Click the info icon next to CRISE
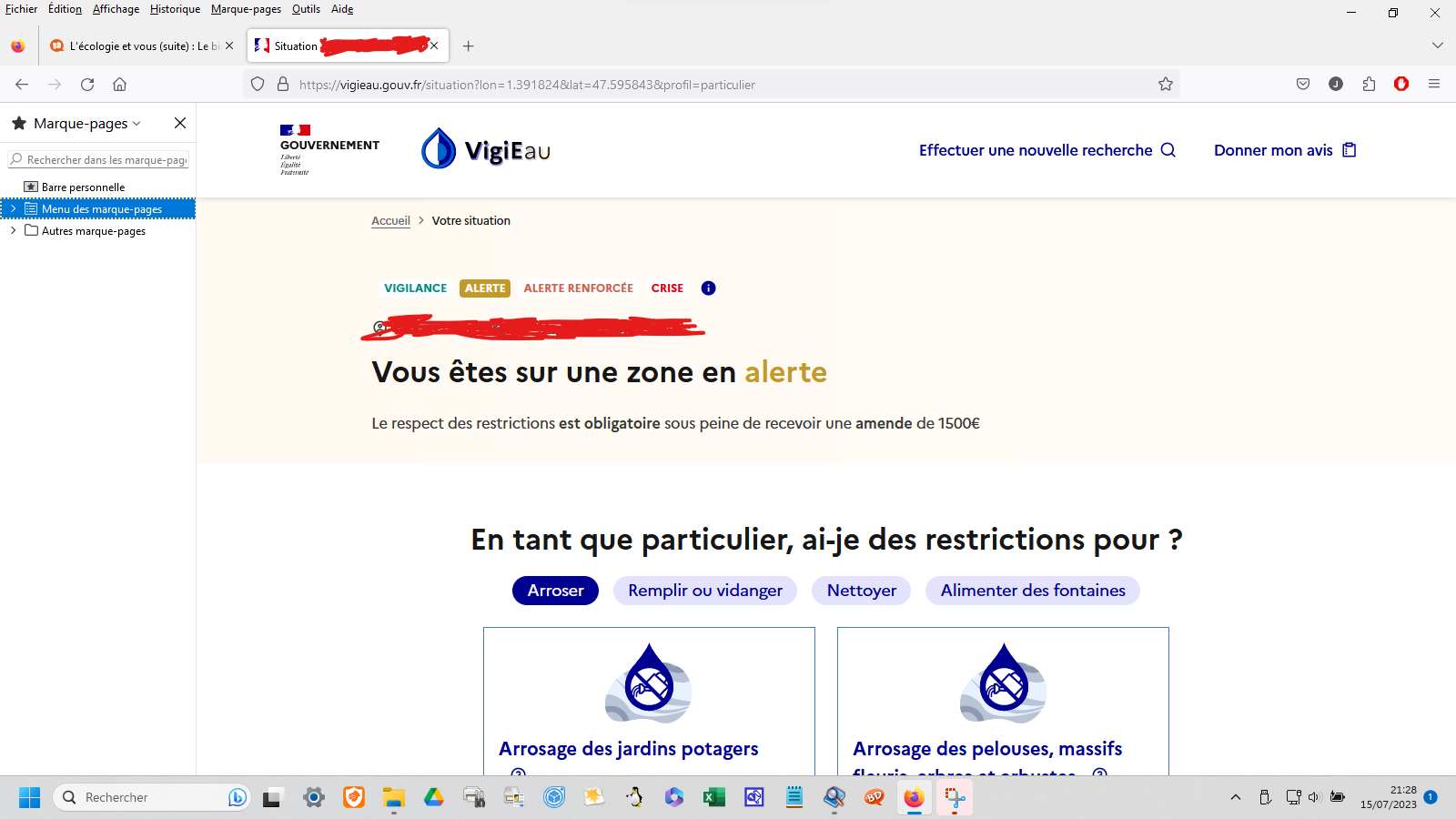 point(708,288)
